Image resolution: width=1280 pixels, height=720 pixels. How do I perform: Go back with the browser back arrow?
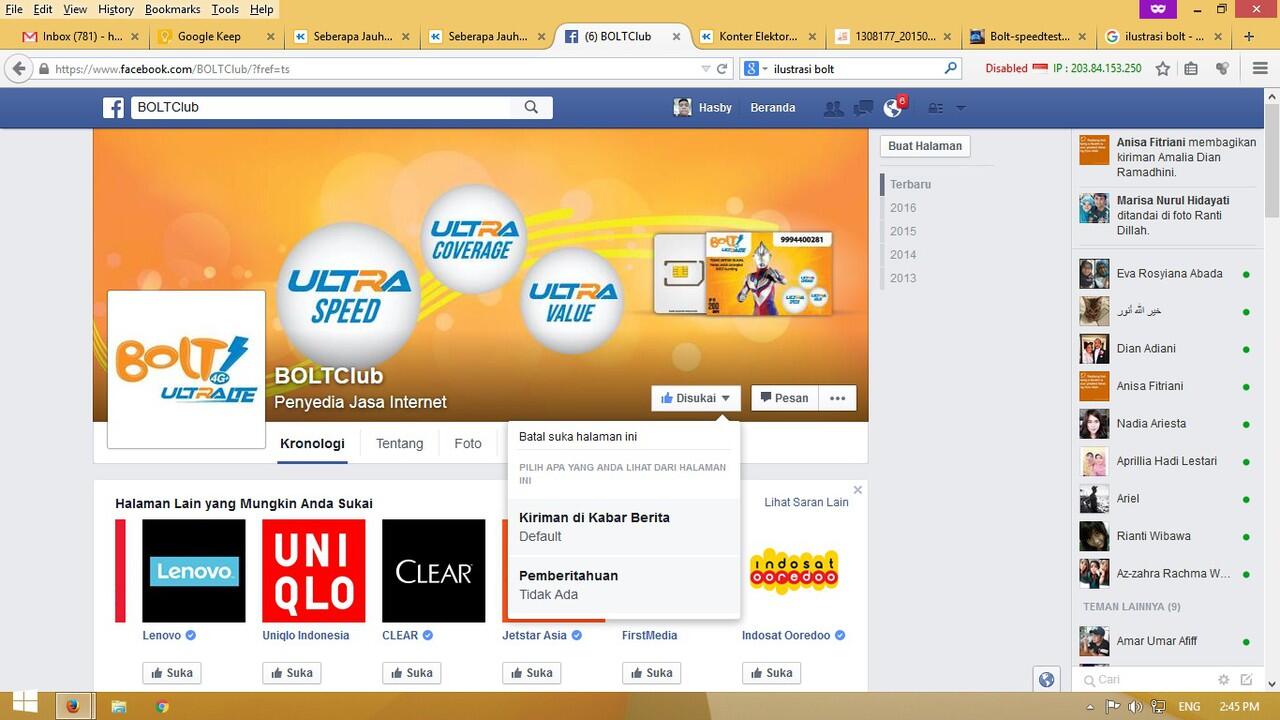18,69
